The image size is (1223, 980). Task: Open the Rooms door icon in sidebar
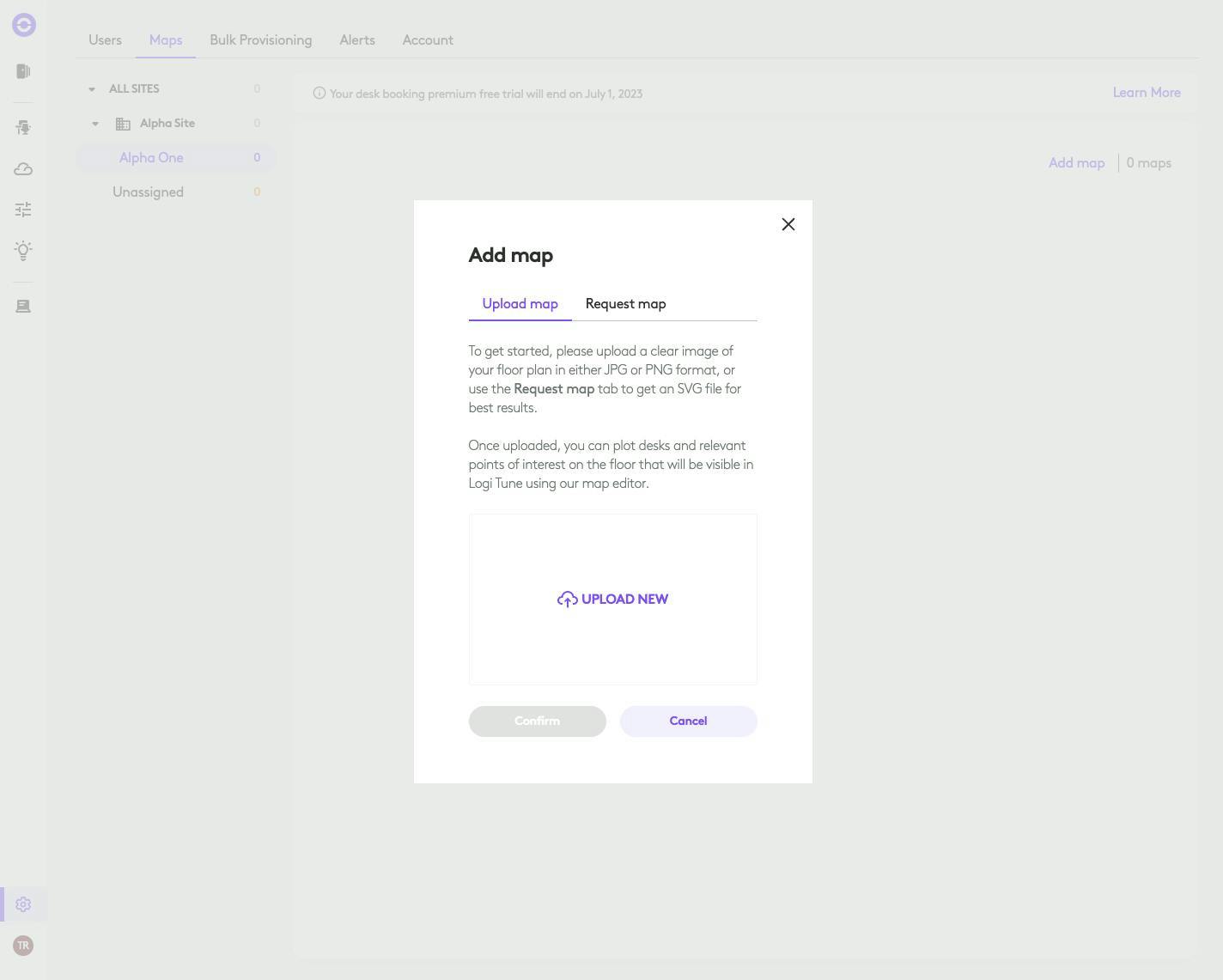coord(23,71)
